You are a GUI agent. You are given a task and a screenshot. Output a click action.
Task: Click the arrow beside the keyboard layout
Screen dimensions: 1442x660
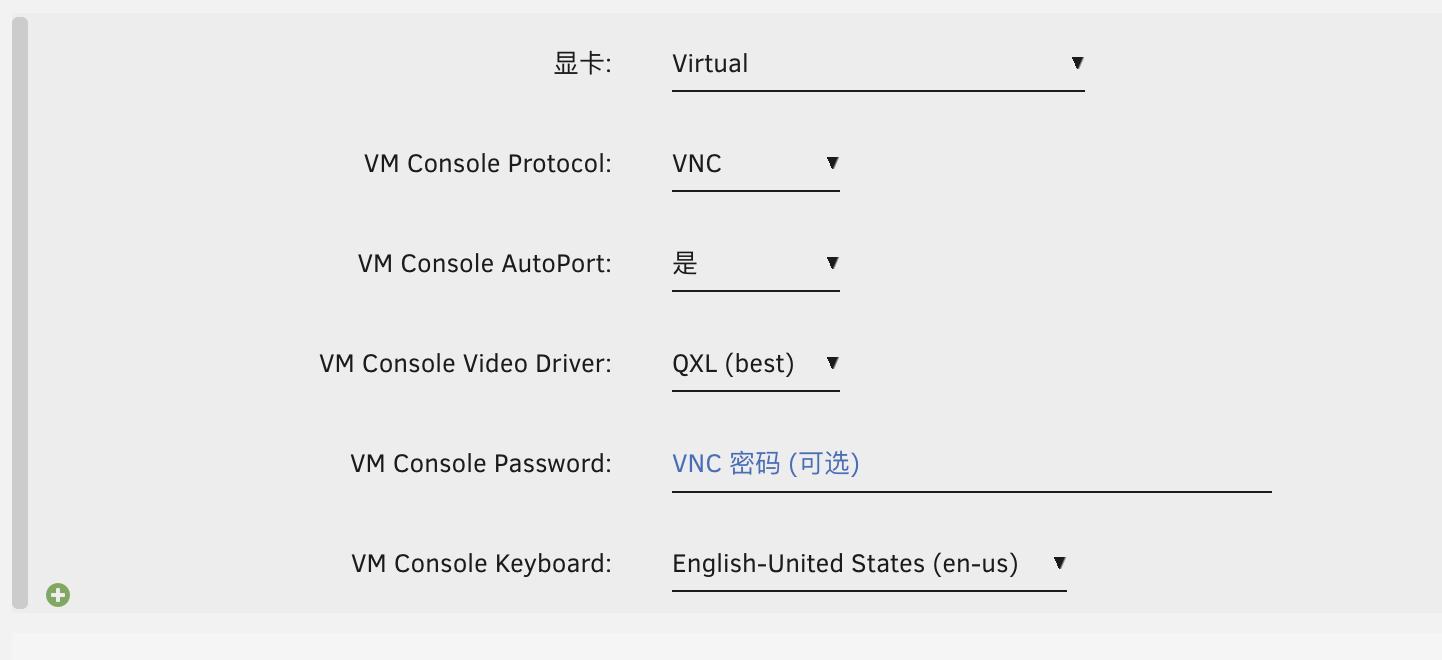pyautogui.click(x=1059, y=563)
